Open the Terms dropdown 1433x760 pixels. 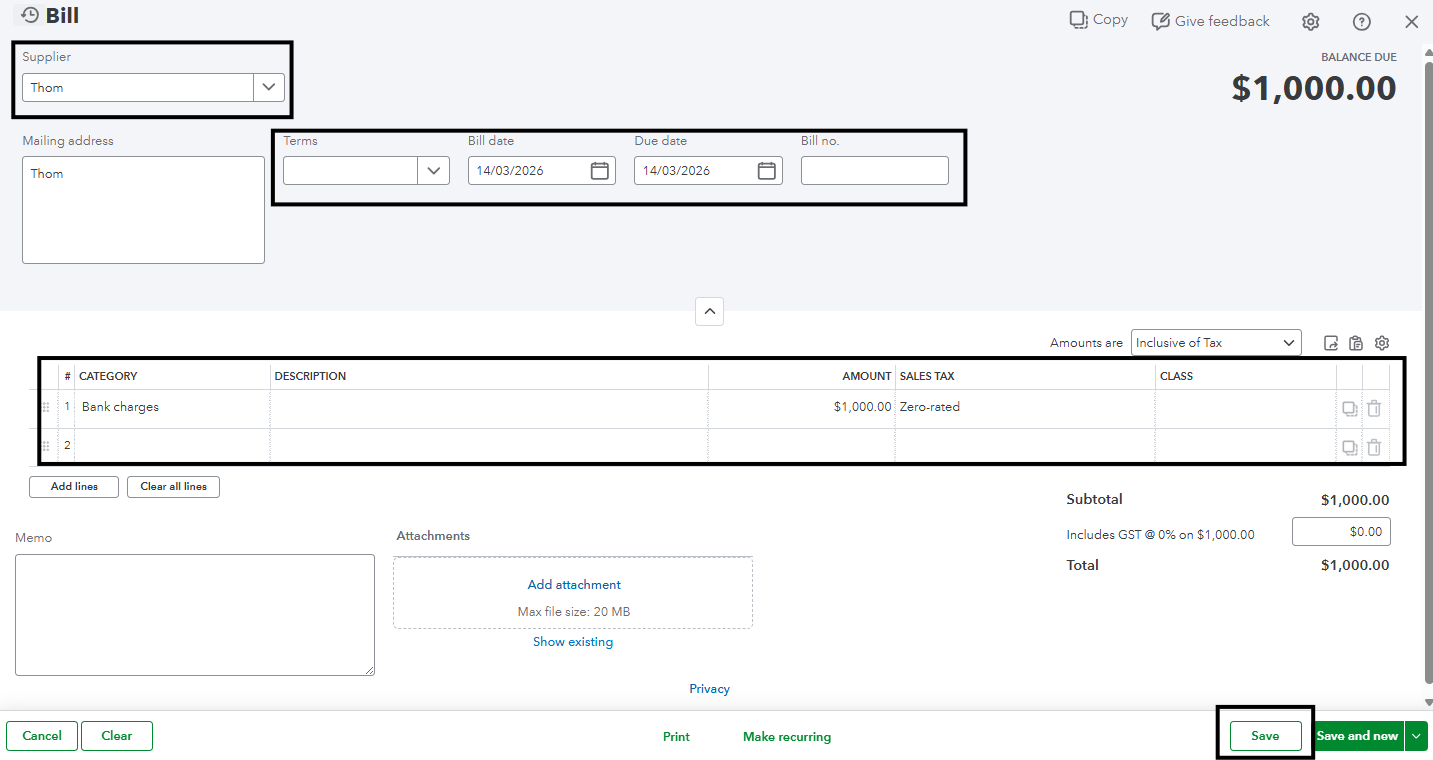tap(433, 171)
